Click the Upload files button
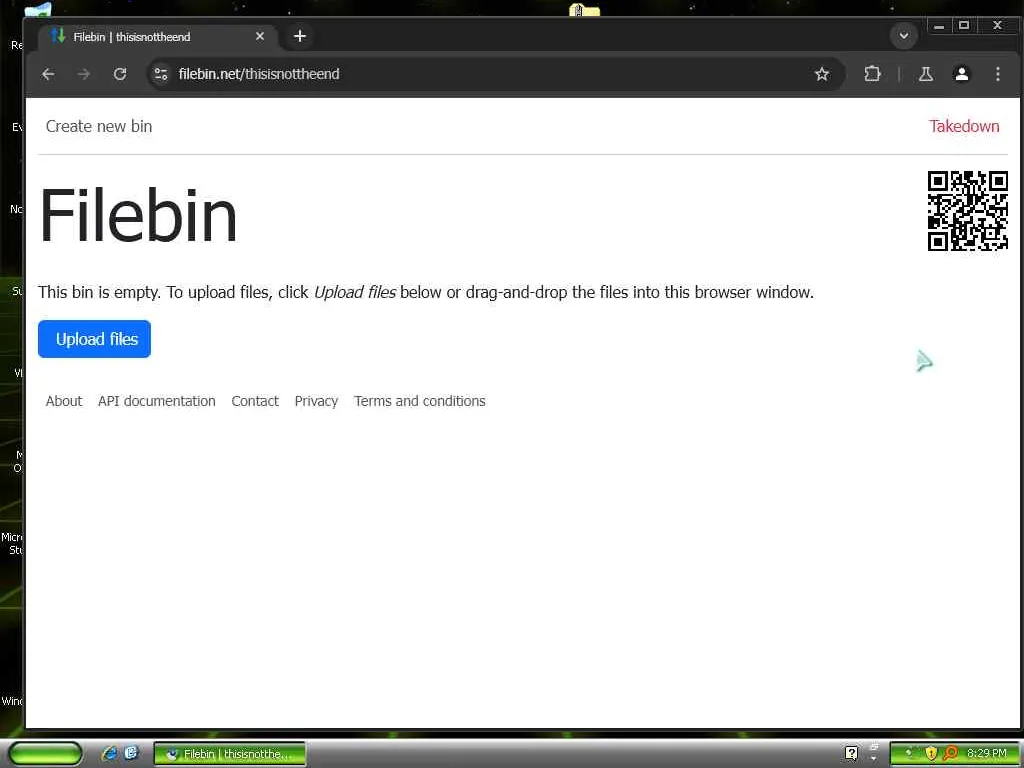The width and height of the screenshot is (1024, 768). coord(94,339)
